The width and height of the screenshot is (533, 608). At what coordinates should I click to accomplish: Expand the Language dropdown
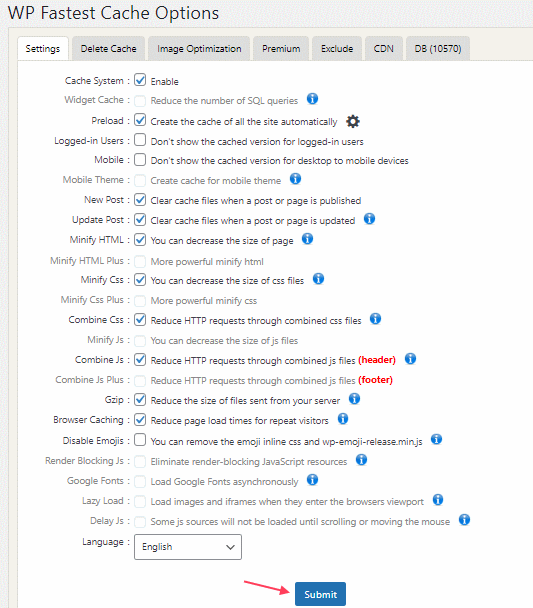click(188, 547)
